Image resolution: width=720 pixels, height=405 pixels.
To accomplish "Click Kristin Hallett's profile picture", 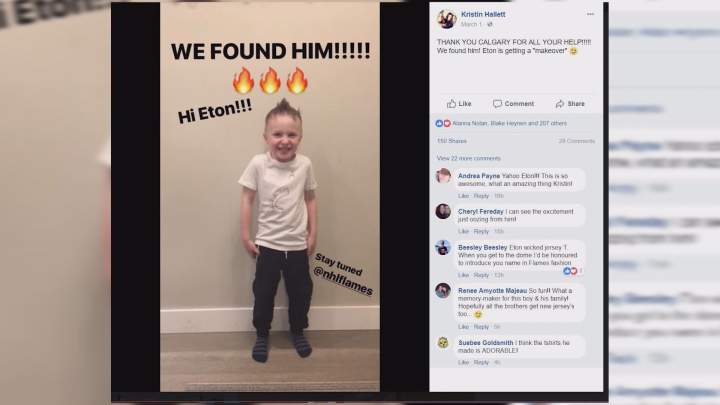I will coord(446,19).
